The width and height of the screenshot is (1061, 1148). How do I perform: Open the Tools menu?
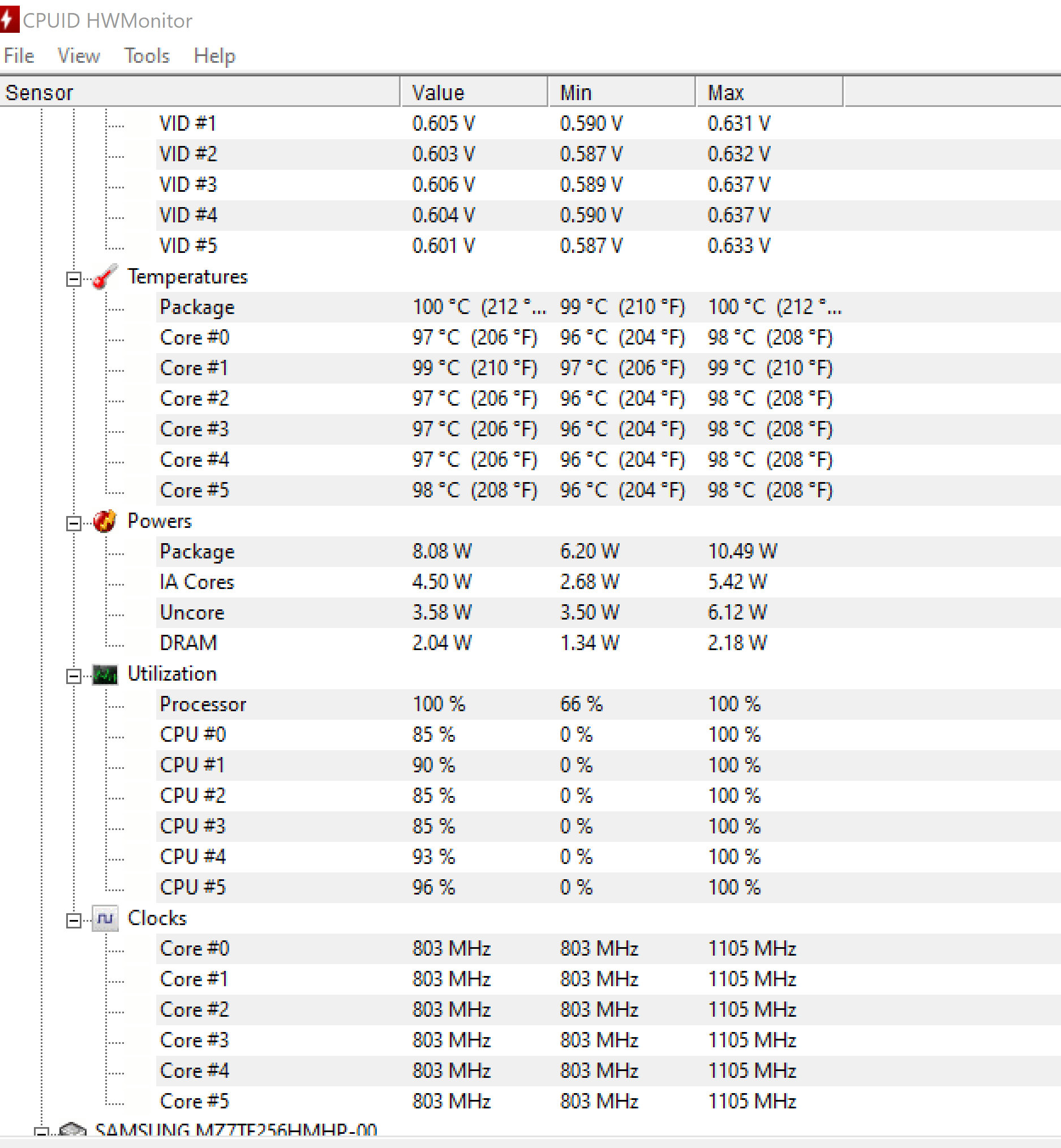[147, 55]
